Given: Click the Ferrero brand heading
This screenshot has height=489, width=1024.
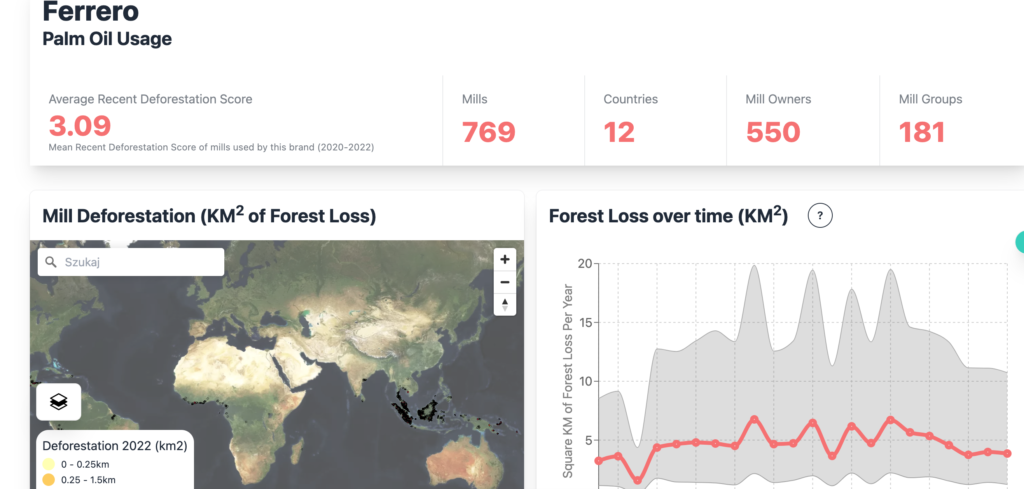Looking at the screenshot, I should coord(90,11).
